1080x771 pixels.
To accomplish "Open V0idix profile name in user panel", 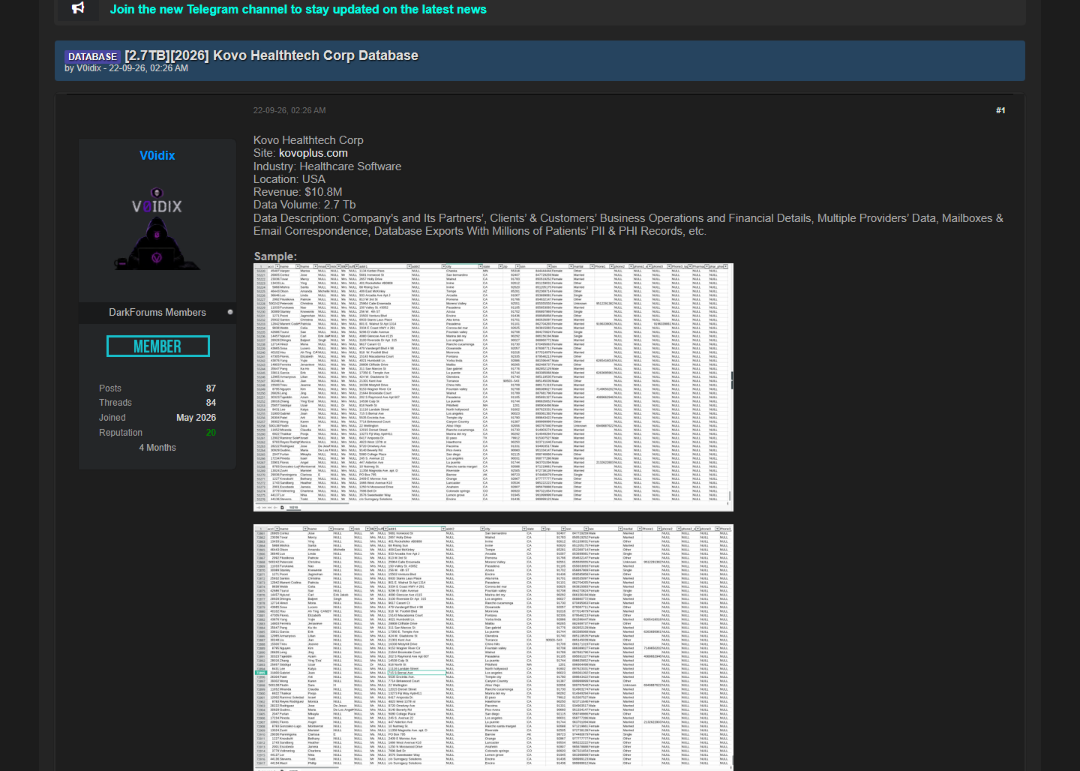I will coord(157,156).
